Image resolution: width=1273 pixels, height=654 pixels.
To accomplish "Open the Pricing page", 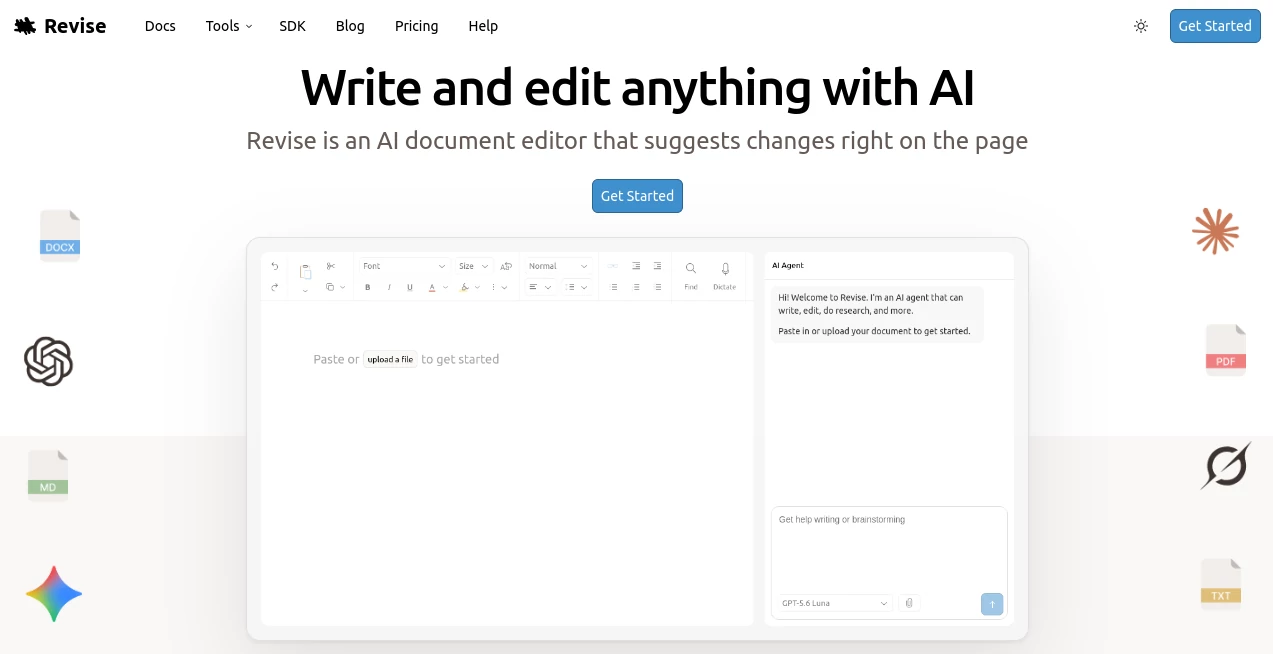I will (417, 26).
